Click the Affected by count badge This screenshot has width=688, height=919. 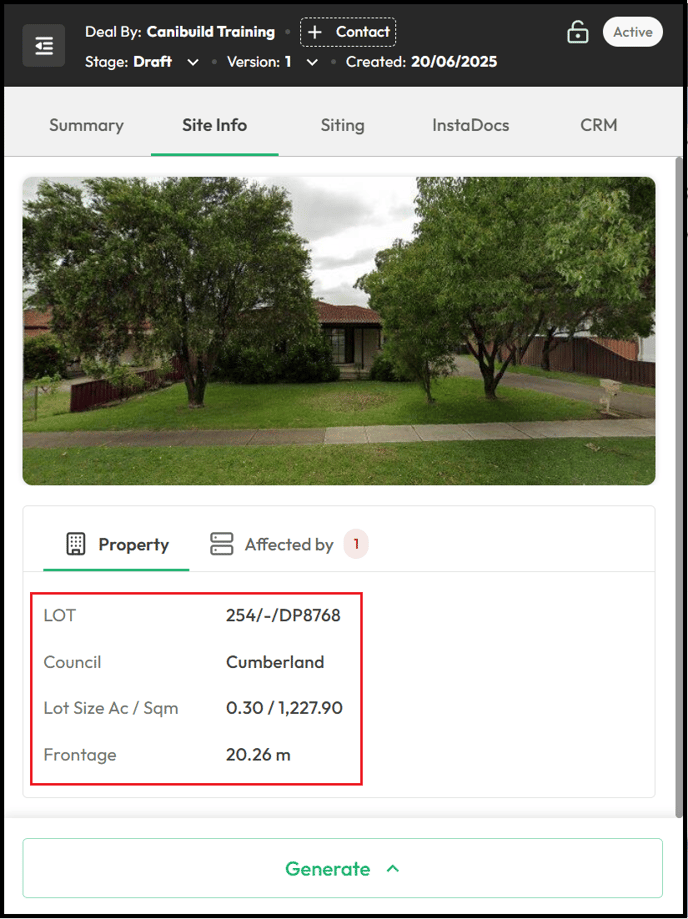point(356,544)
